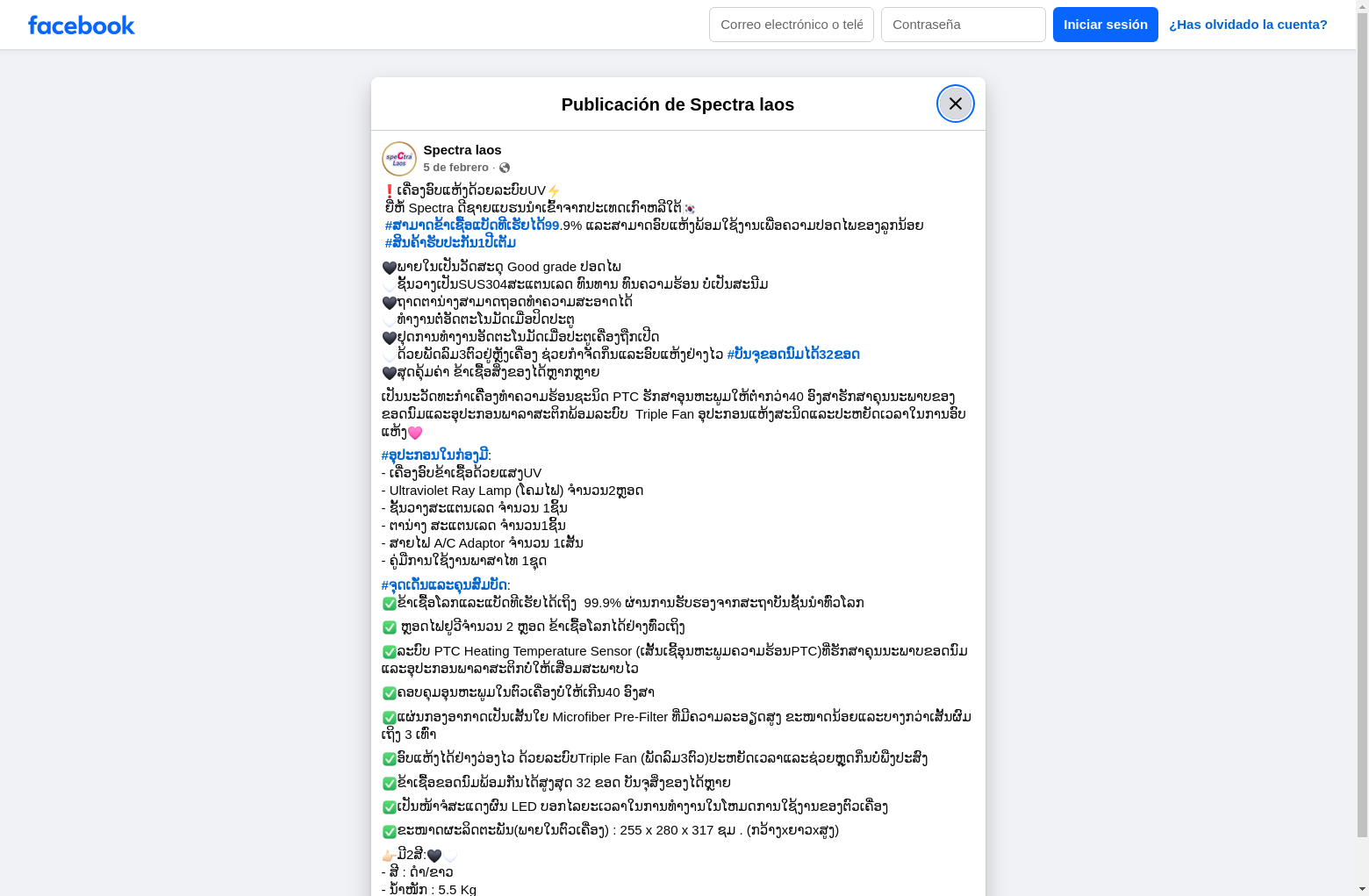Click the line containing Good grade
Viewport: 1369px width, 896px height.
[502, 267]
